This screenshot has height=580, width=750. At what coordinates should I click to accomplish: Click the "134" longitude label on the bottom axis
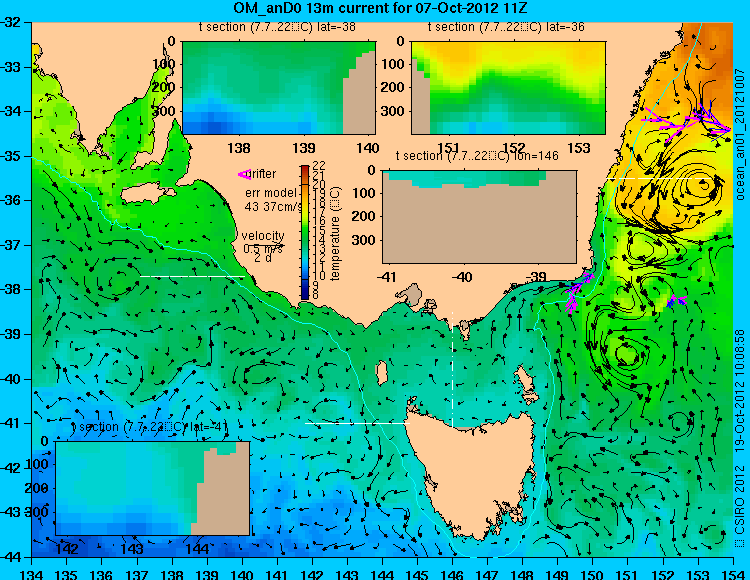pos(32,573)
